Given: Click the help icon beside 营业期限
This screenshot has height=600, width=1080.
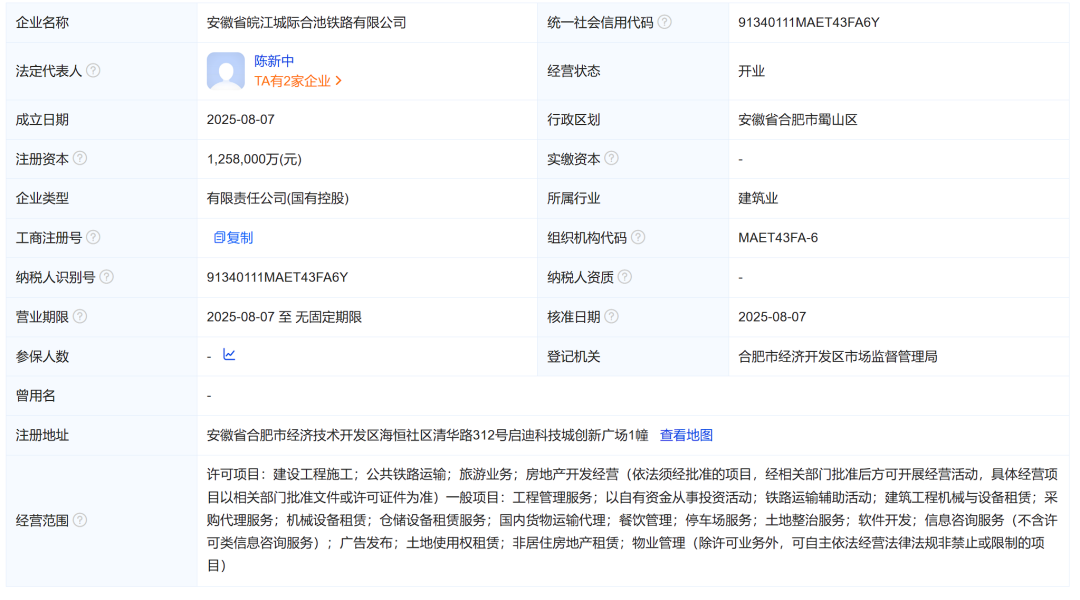Looking at the screenshot, I should coord(81,316).
